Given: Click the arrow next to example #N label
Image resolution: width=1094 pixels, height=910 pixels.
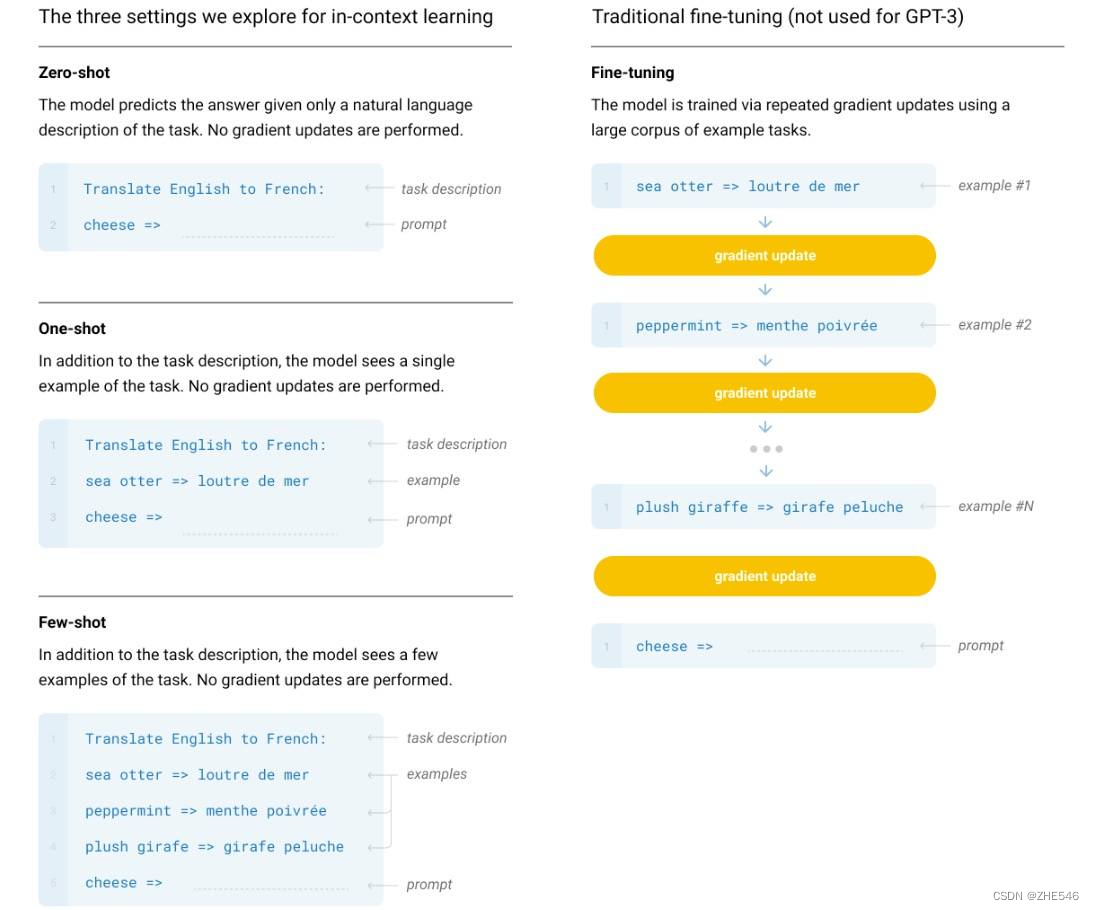Looking at the screenshot, I should click(934, 507).
